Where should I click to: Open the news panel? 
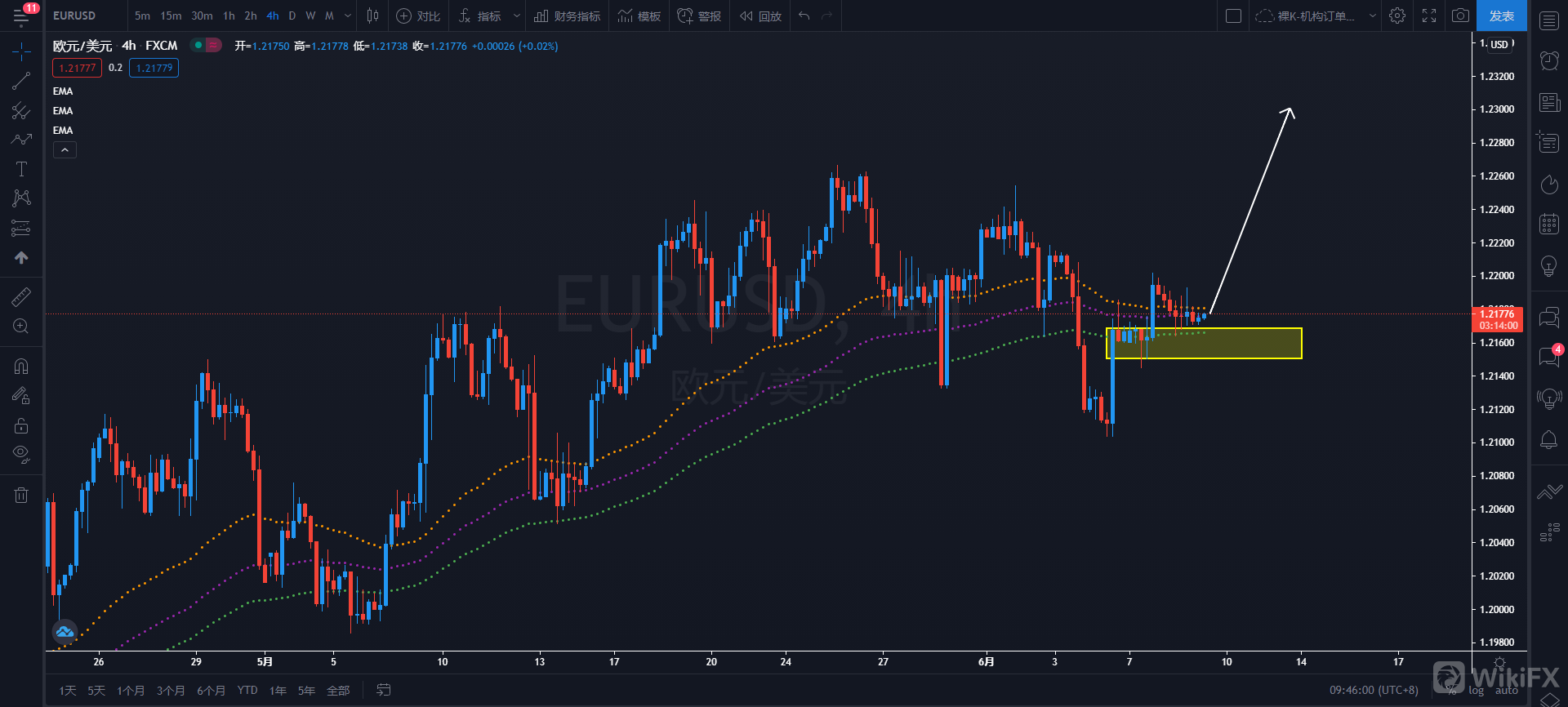click(1549, 102)
